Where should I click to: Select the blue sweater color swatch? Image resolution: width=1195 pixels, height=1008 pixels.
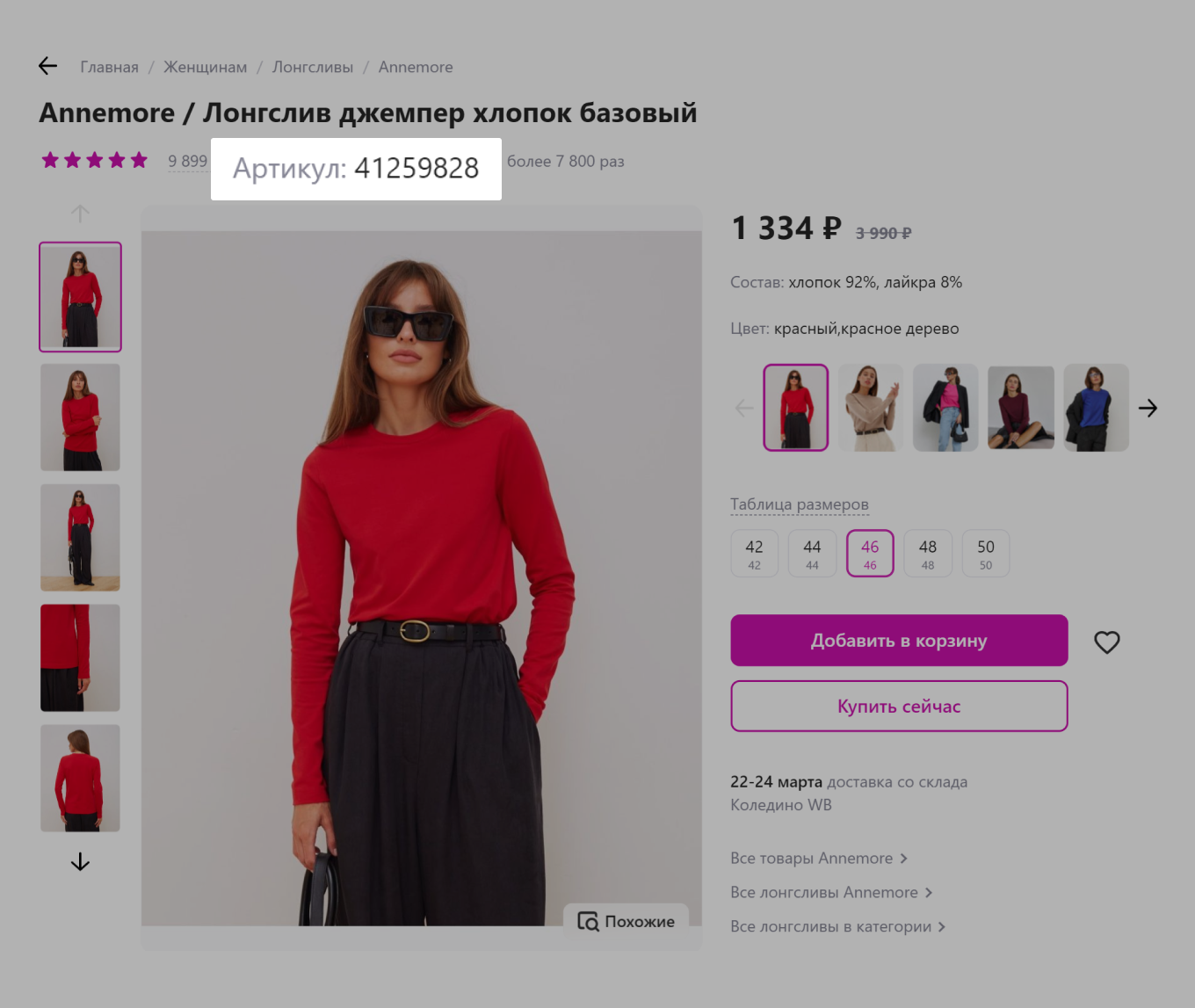1096,408
